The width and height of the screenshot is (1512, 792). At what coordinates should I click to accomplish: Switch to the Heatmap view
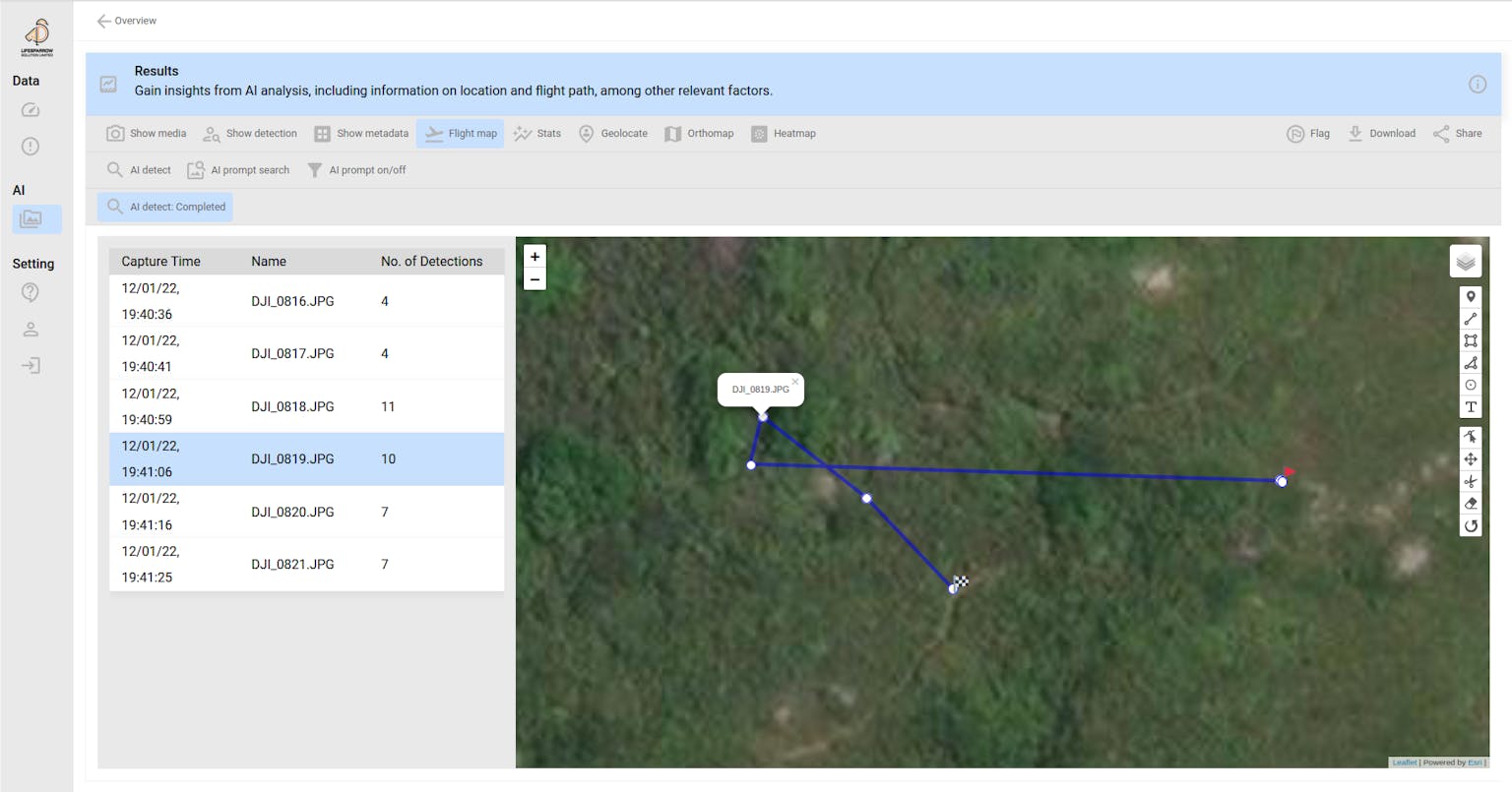[784, 133]
